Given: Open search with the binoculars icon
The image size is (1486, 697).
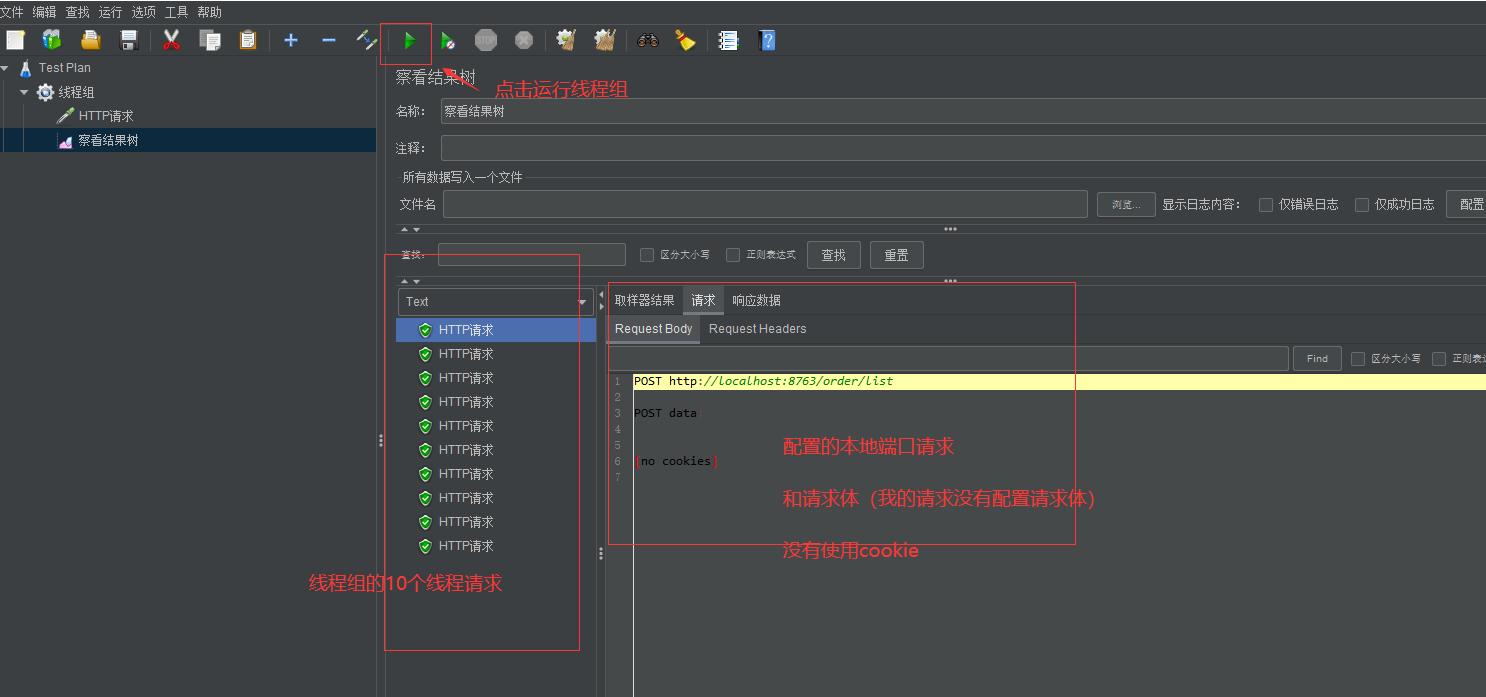Looking at the screenshot, I should click(648, 40).
